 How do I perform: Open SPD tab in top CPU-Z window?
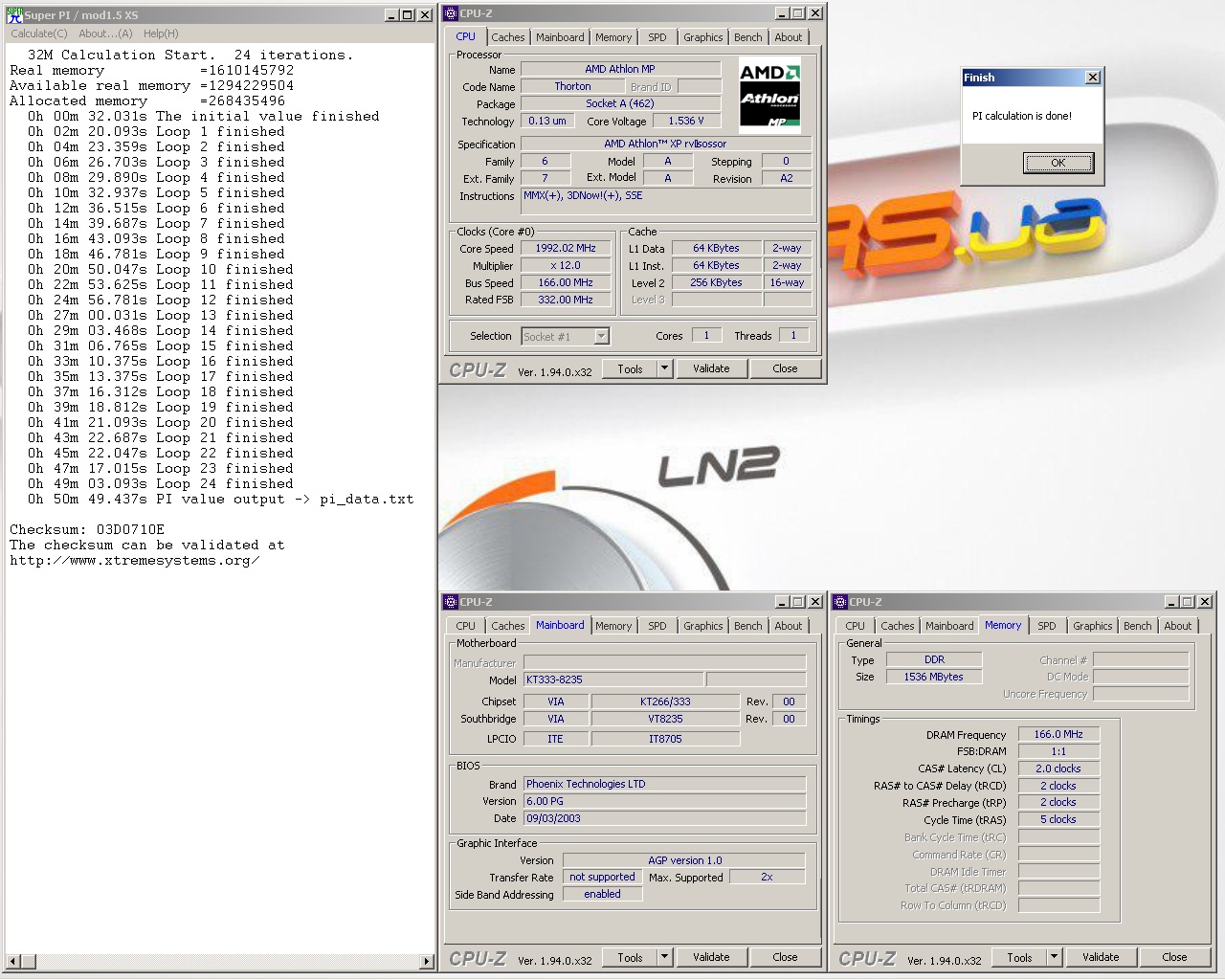point(657,37)
